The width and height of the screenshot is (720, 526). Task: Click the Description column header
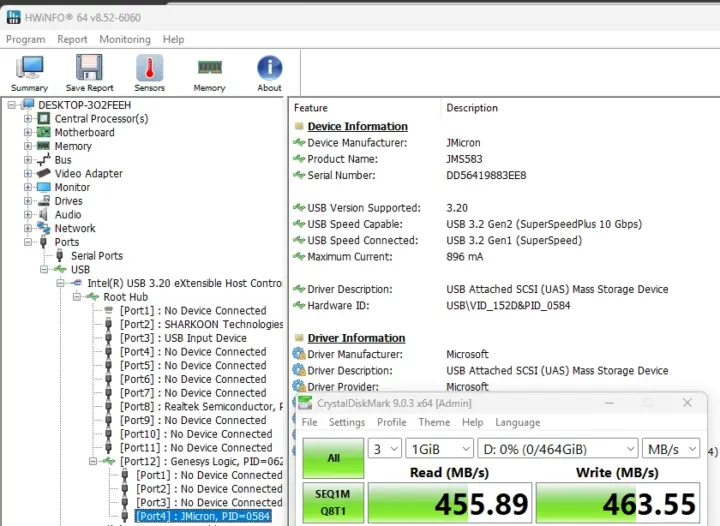(472, 108)
